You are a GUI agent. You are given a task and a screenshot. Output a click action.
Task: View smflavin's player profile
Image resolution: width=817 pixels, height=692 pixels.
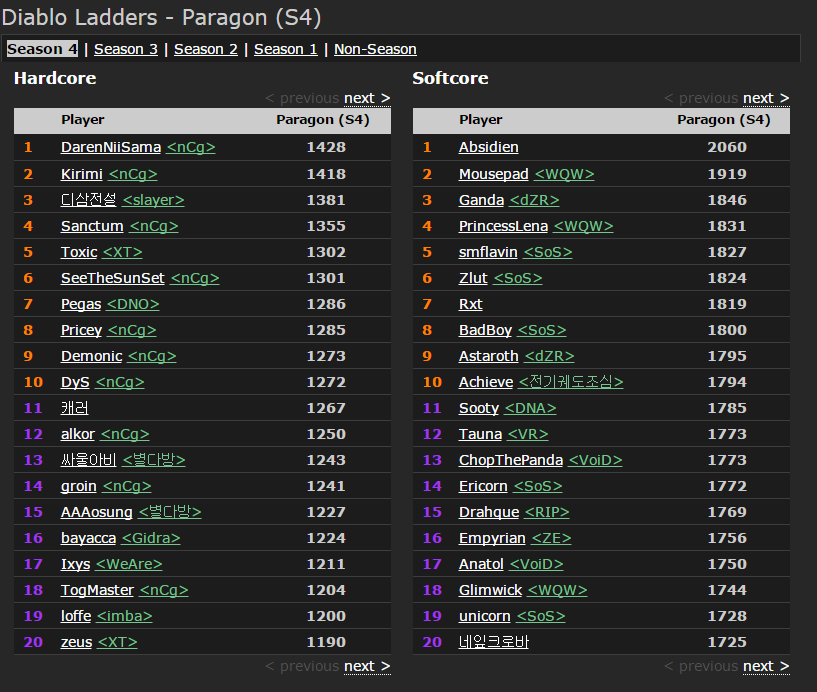click(488, 252)
